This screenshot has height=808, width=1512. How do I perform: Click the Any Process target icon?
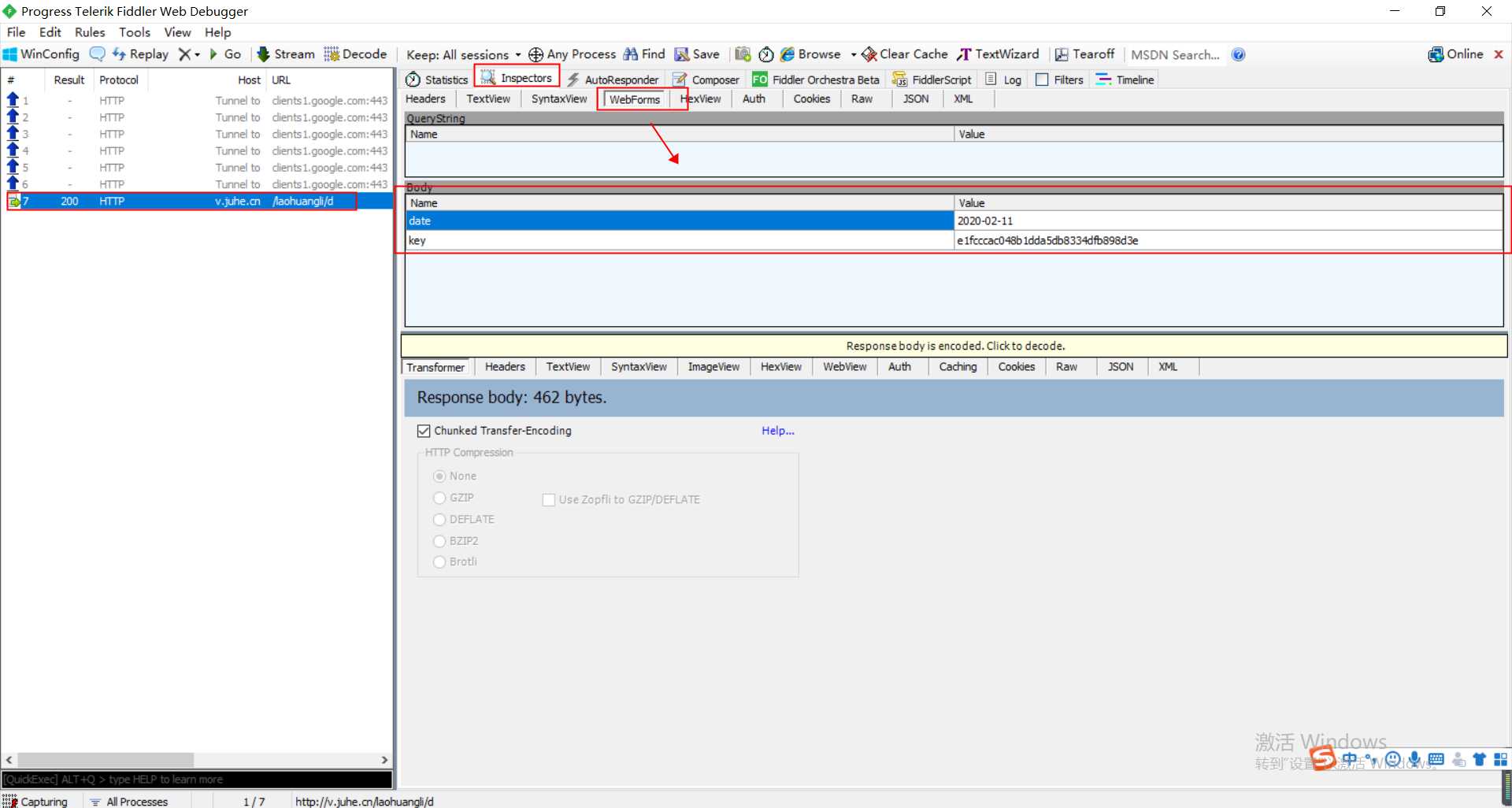click(x=535, y=54)
